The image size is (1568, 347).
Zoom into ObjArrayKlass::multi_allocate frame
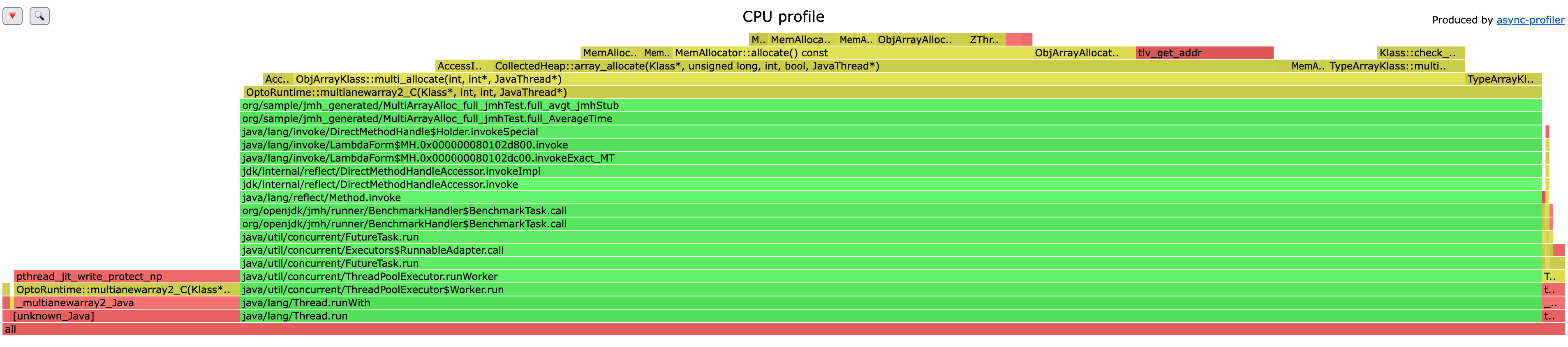(x=878, y=79)
